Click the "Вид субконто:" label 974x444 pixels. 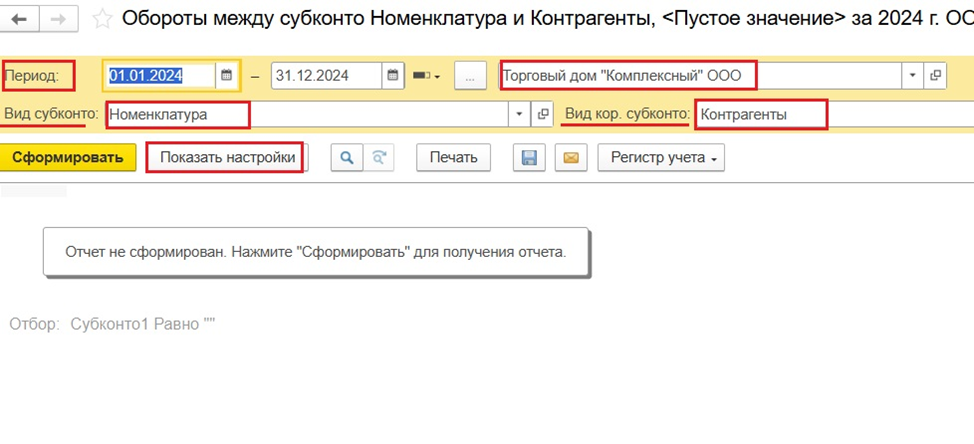coord(52,114)
